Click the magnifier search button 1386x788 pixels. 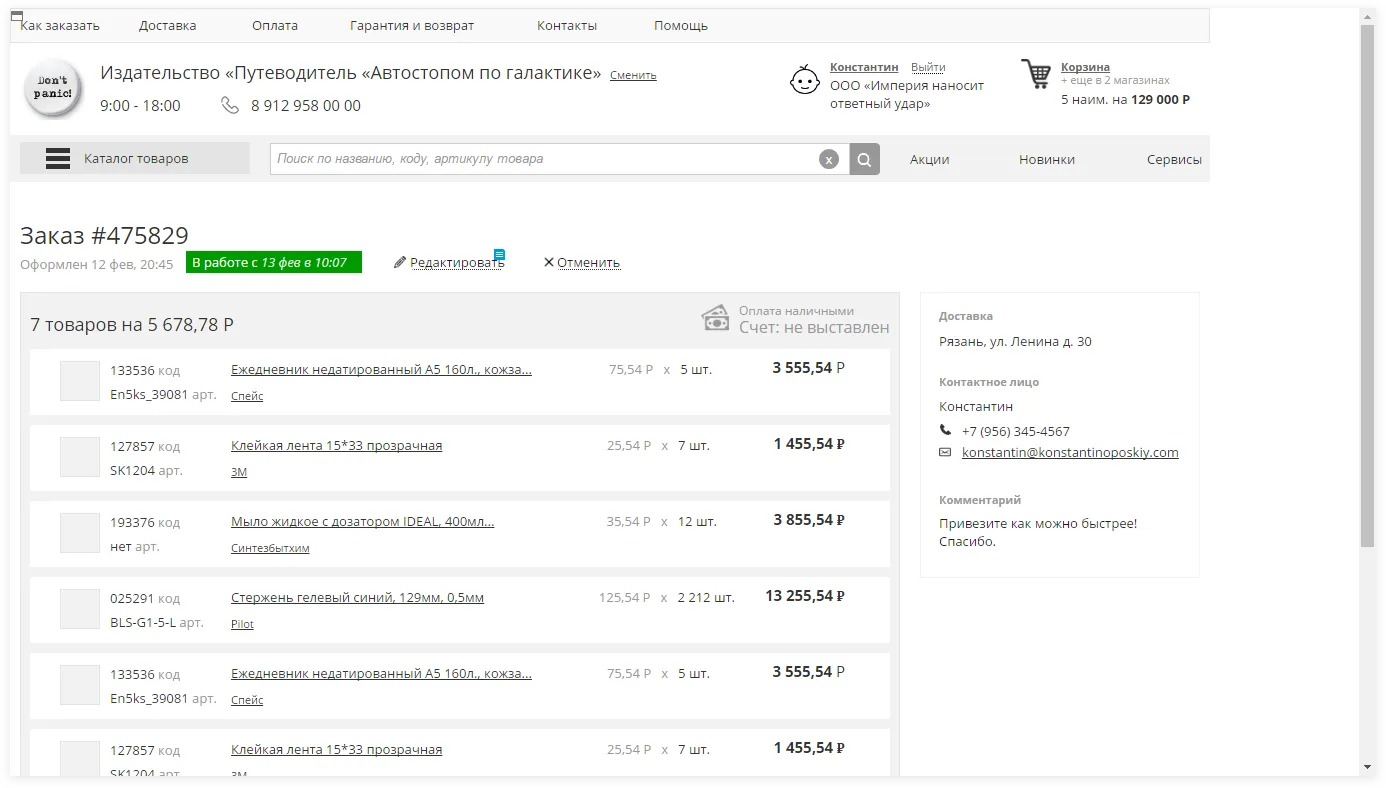pyautogui.click(x=865, y=159)
